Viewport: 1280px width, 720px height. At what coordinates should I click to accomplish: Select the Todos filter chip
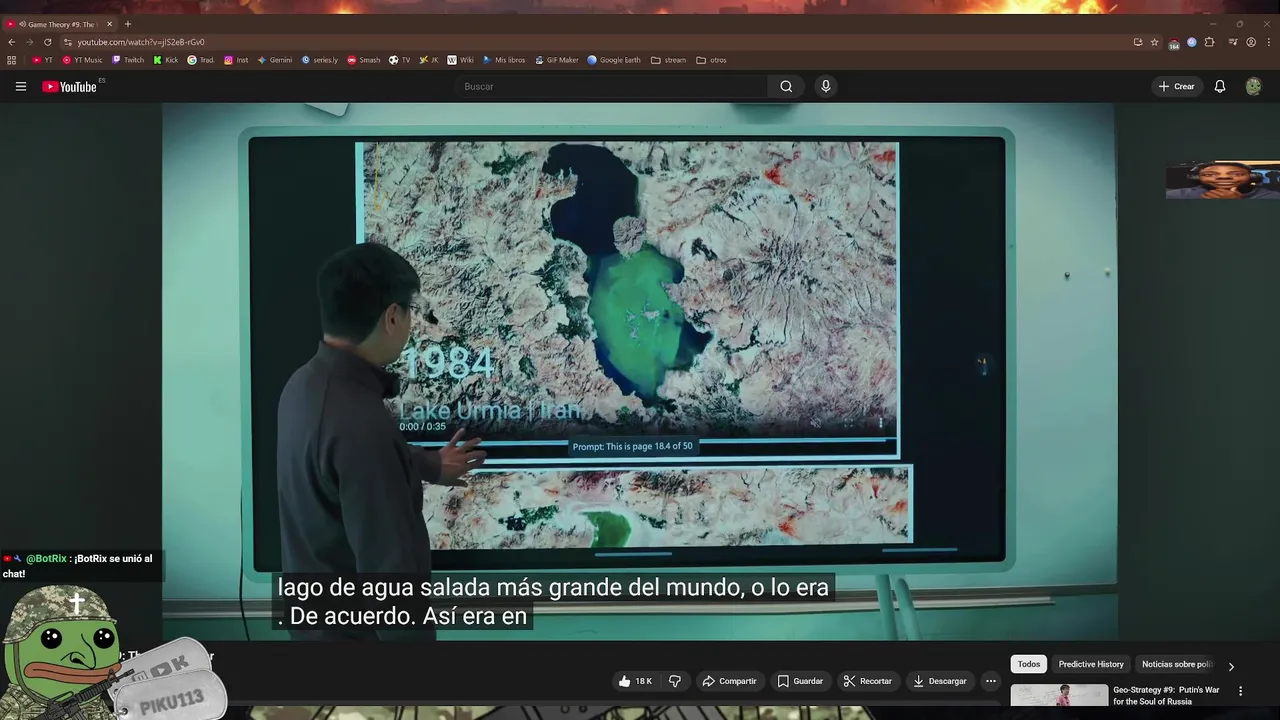(1029, 664)
